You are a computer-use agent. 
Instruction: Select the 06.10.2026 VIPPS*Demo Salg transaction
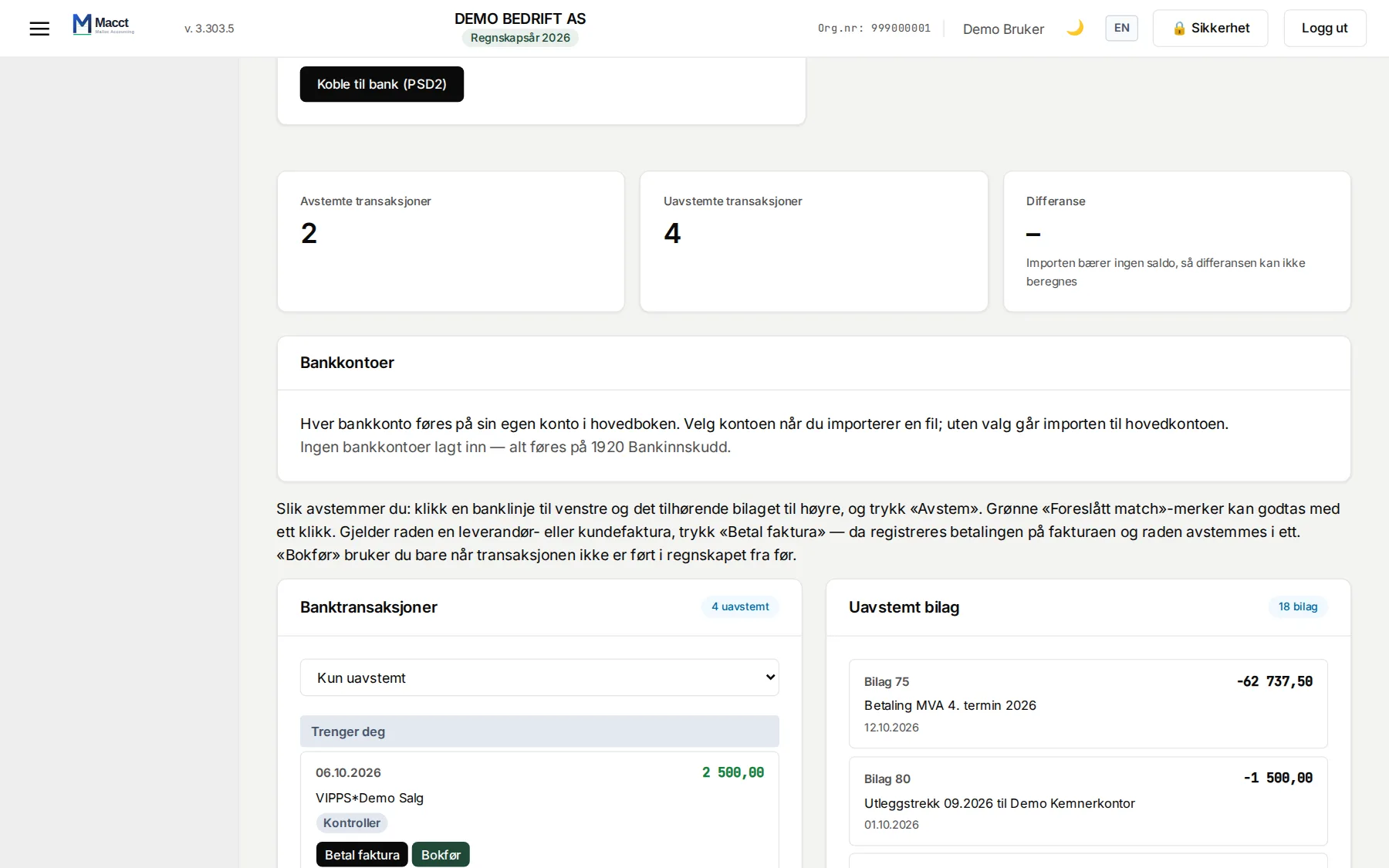point(539,810)
